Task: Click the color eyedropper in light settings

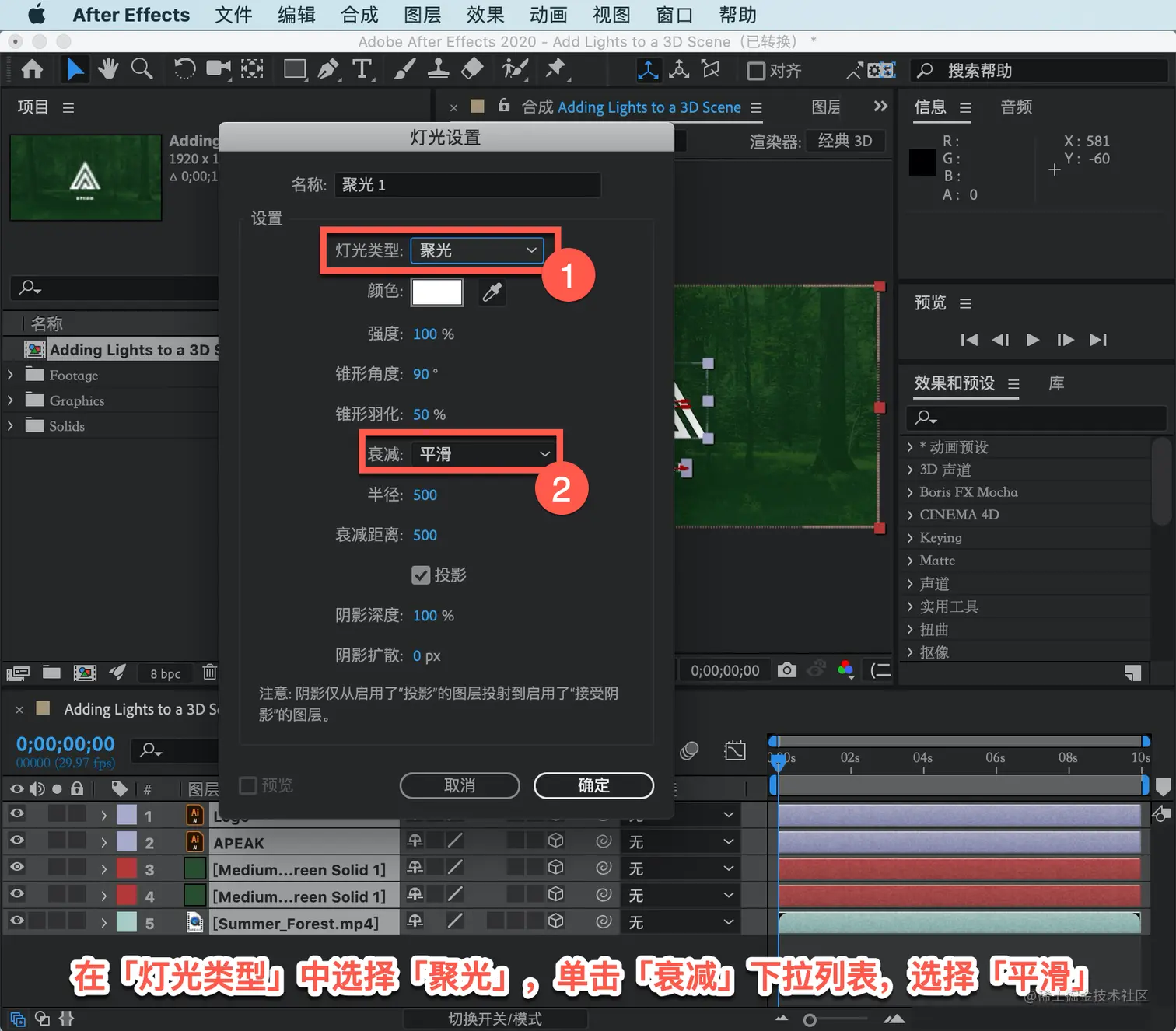Action: pyautogui.click(x=492, y=292)
